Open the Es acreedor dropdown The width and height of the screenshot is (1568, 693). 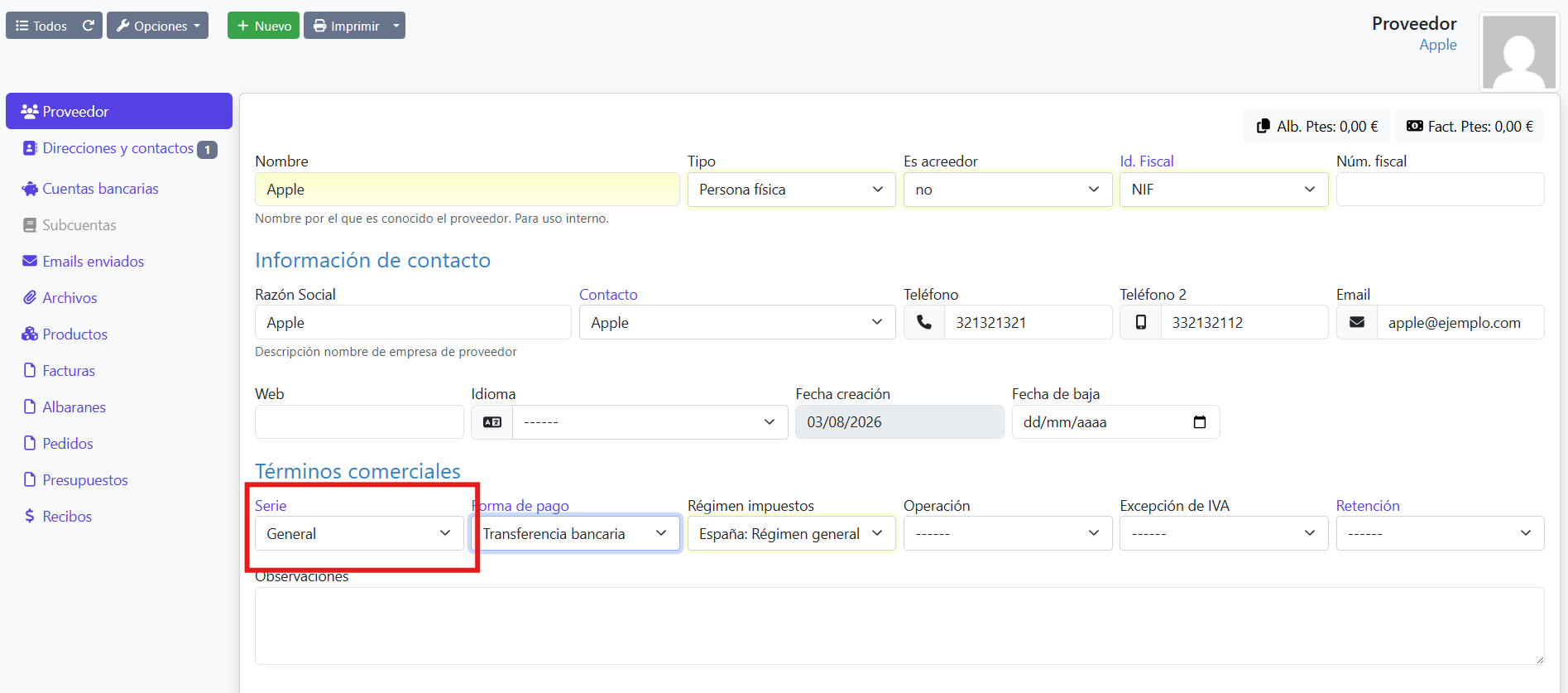[1008, 190]
